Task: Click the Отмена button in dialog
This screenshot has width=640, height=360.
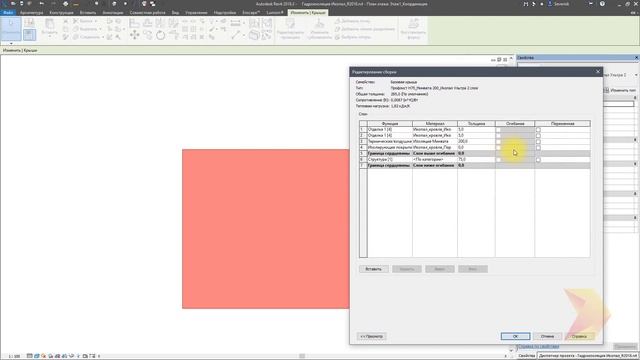Action: (547, 336)
